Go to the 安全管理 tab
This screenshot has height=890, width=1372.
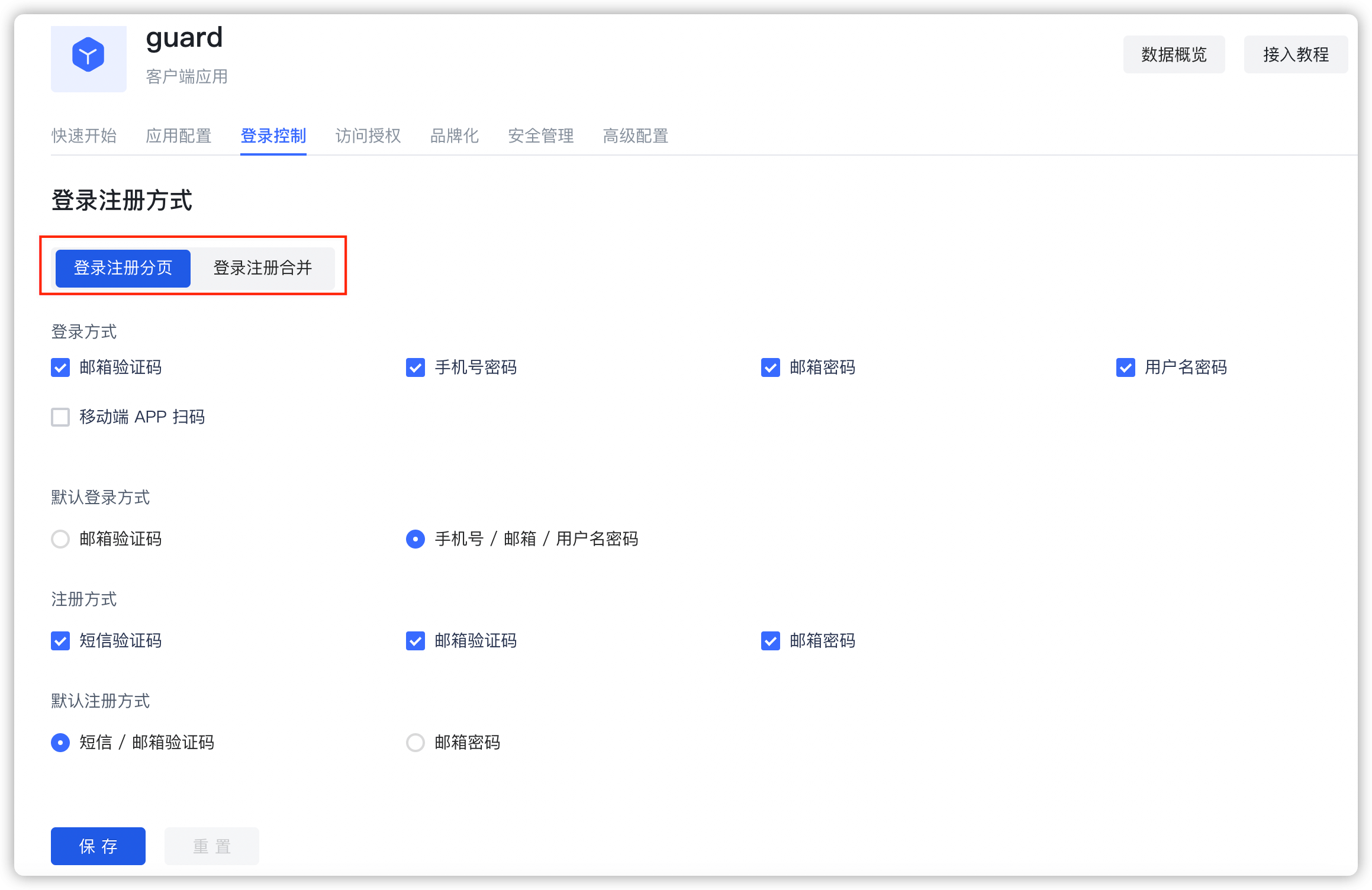click(540, 136)
